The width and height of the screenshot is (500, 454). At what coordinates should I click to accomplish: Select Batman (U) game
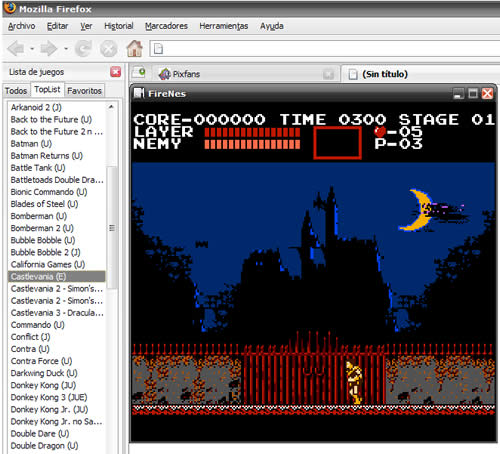[57, 144]
